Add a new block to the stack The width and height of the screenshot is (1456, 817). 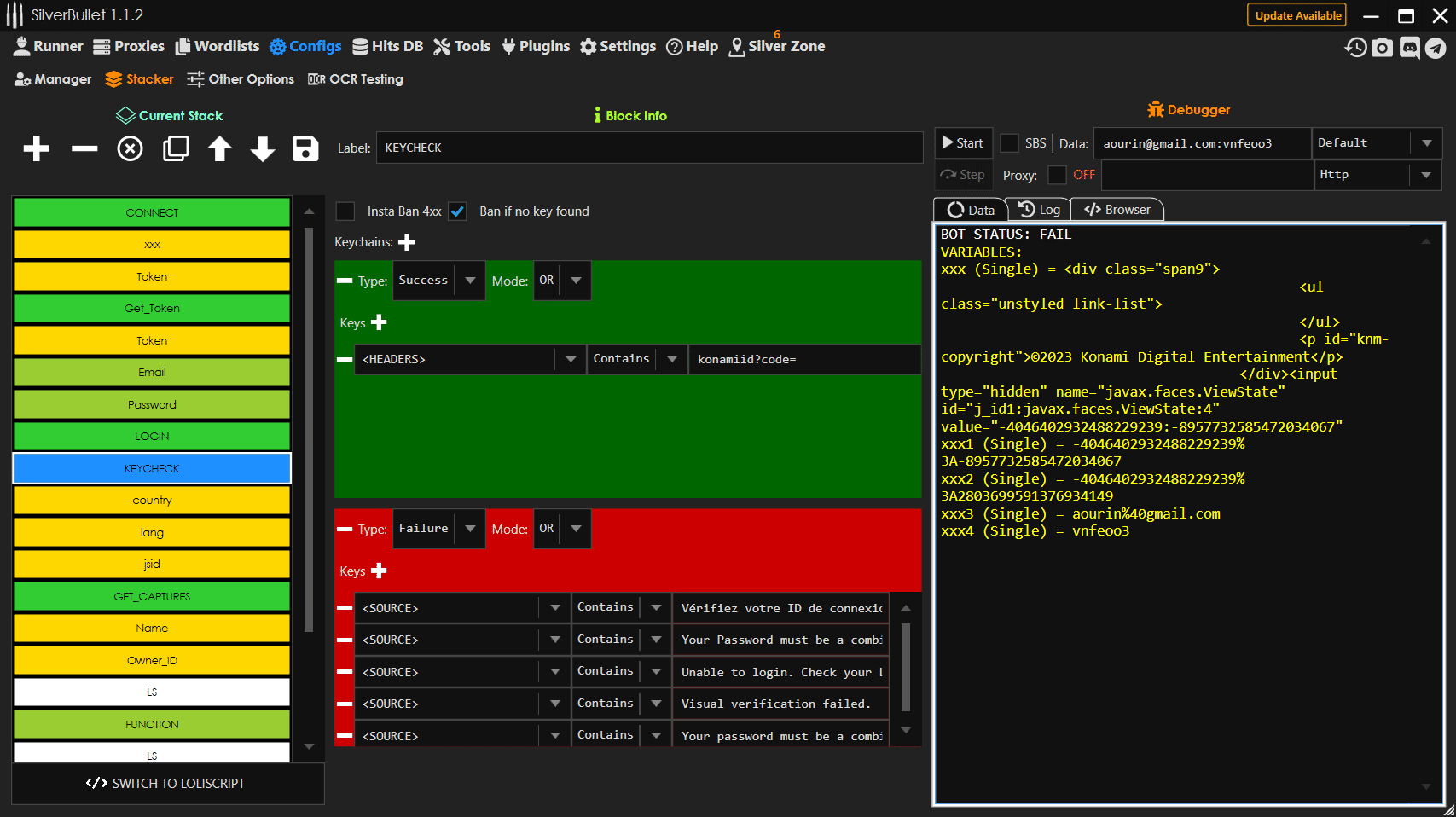[36, 148]
